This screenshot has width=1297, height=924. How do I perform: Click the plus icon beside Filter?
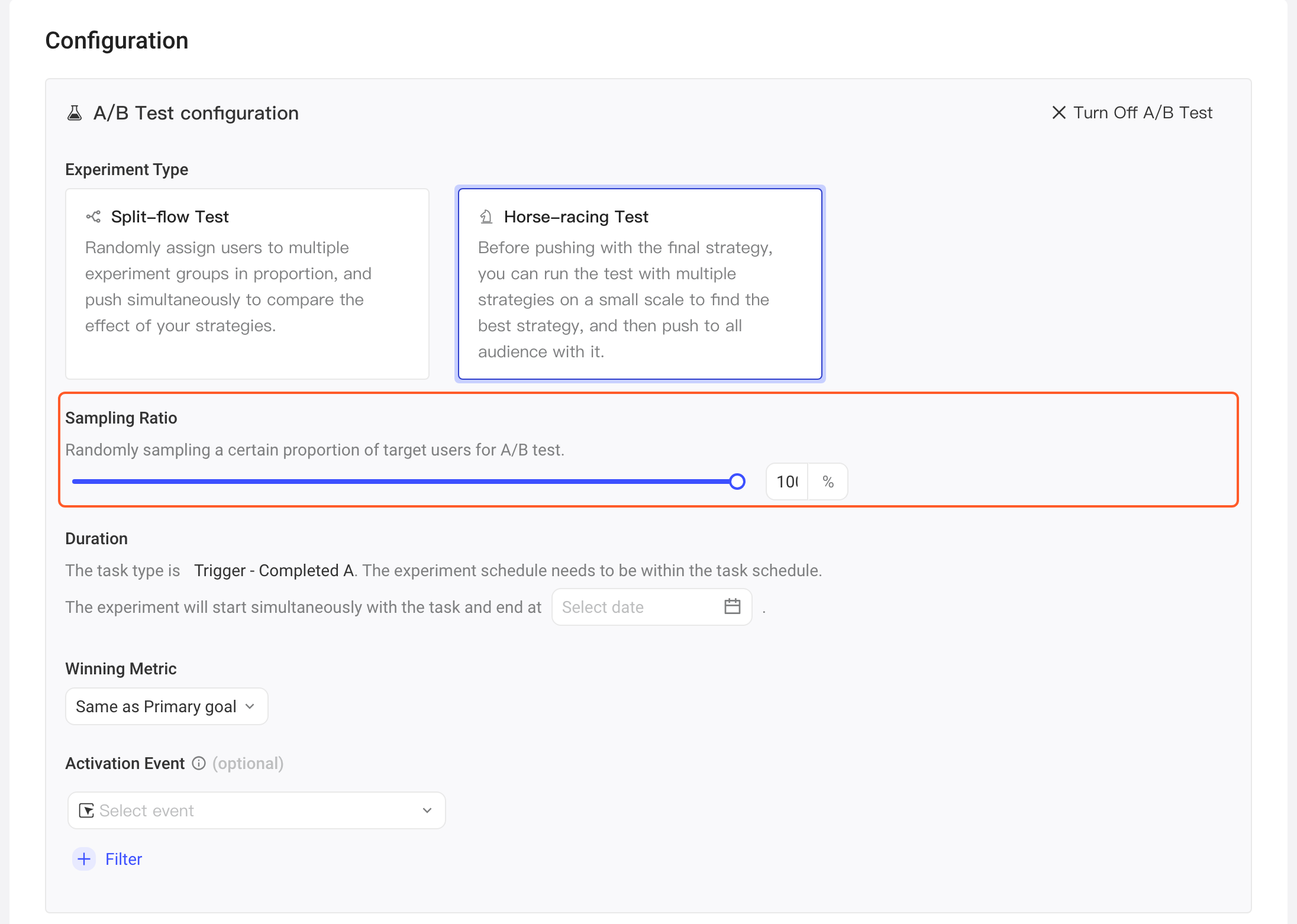click(84, 859)
